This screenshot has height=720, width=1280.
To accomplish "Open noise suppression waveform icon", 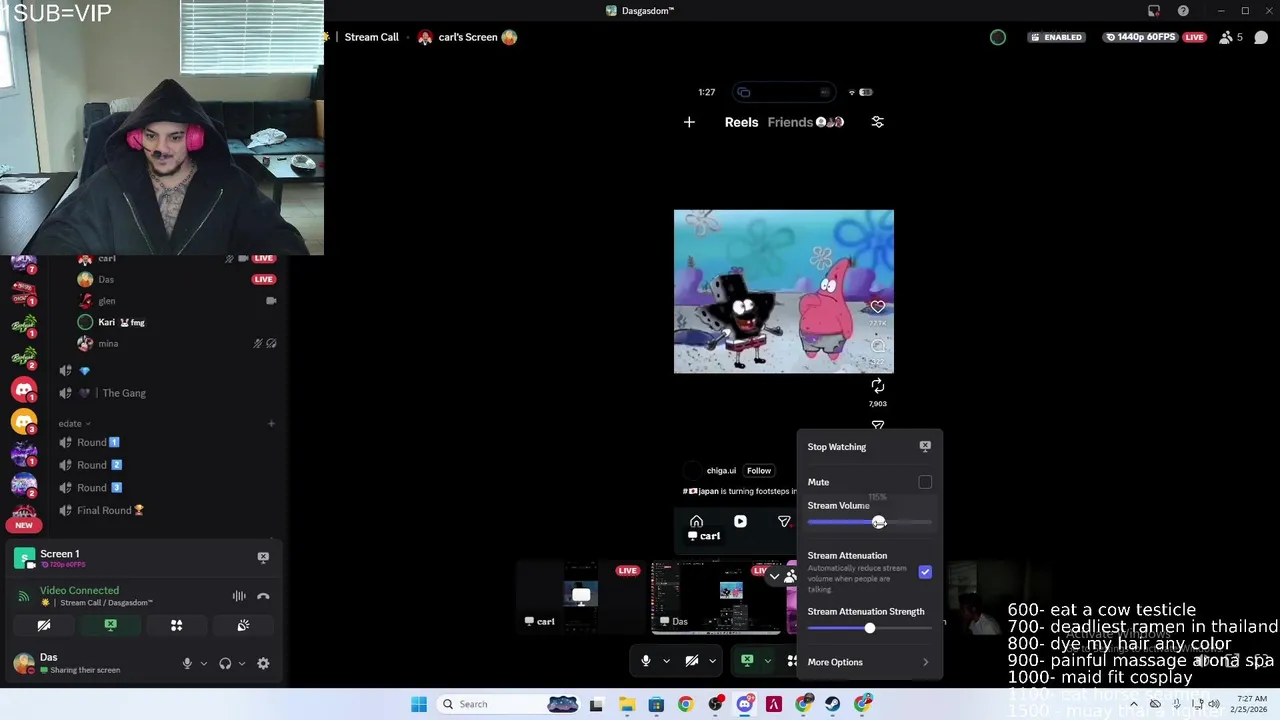I will [239, 596].
